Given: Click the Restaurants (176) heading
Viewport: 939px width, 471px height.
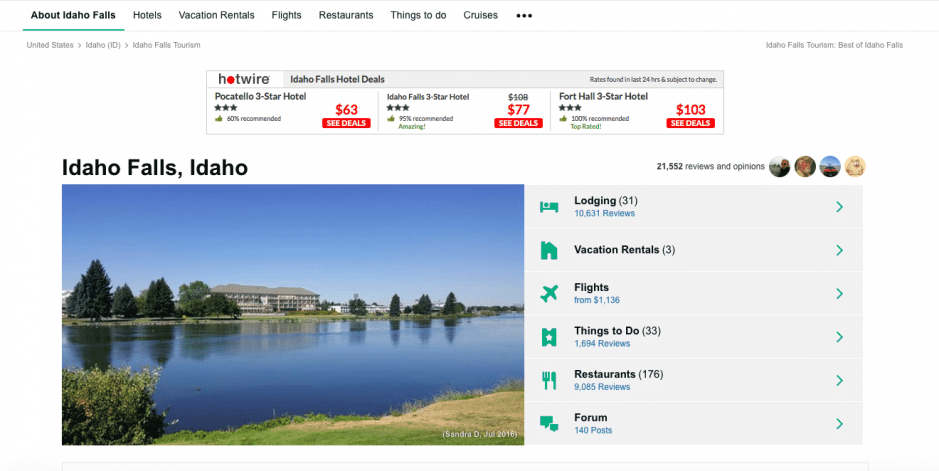Looking at the screenshot, I should click(x=619, y=374).
